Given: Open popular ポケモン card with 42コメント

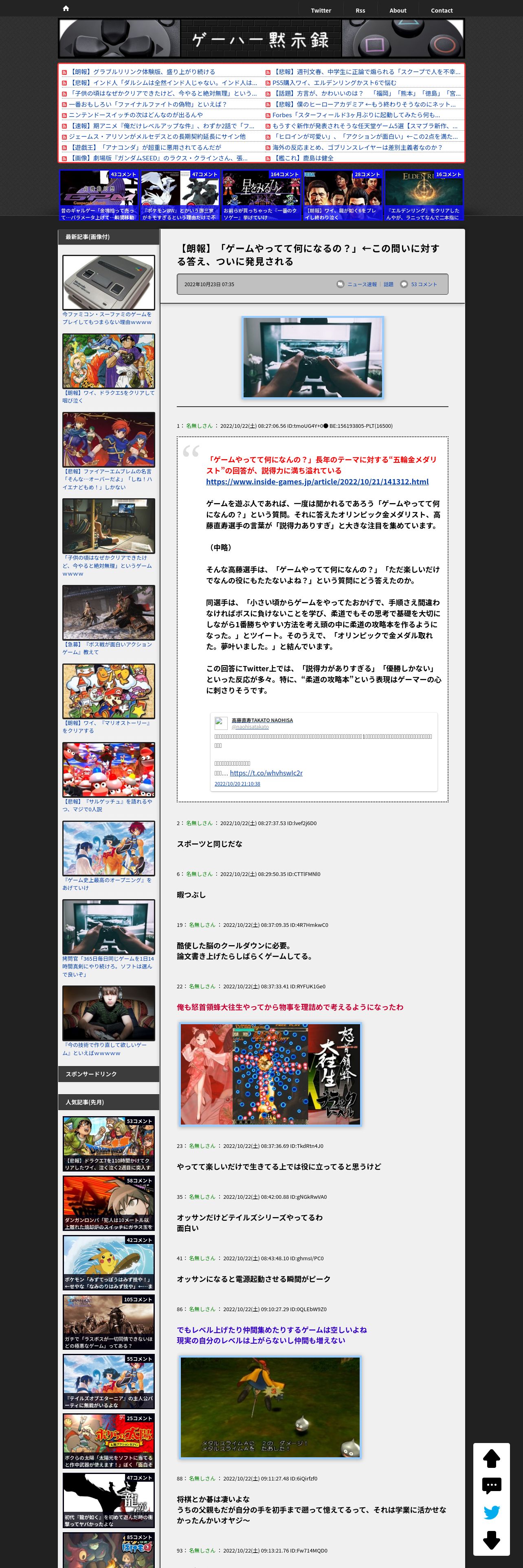Looking at the screenshot, I should pyautogui.click(x=108, y=1262).
